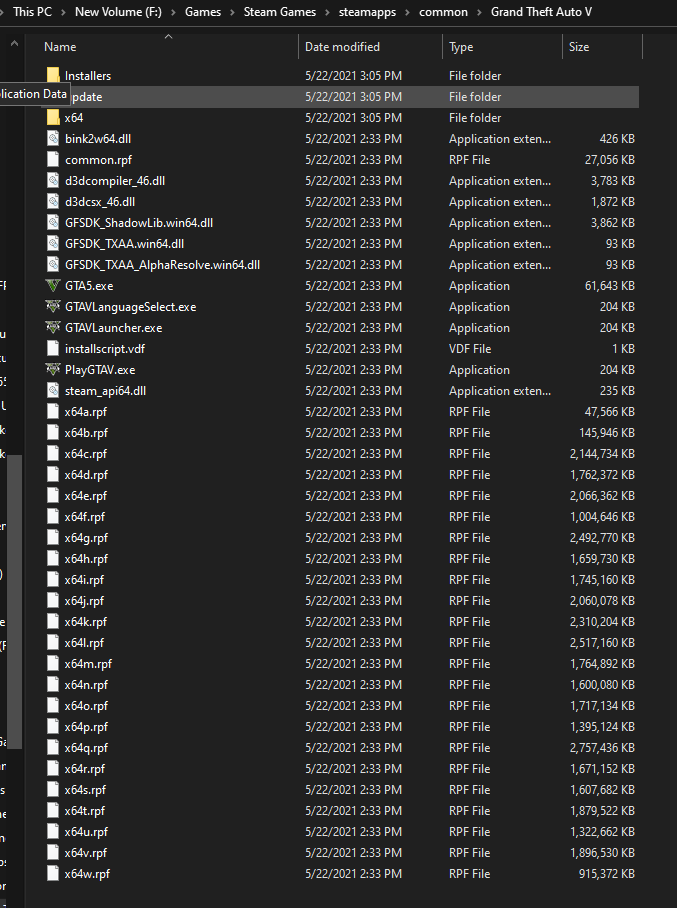The image size is (677, 908).
Task: Select the file named x64n.rpf
Action: 86,684
